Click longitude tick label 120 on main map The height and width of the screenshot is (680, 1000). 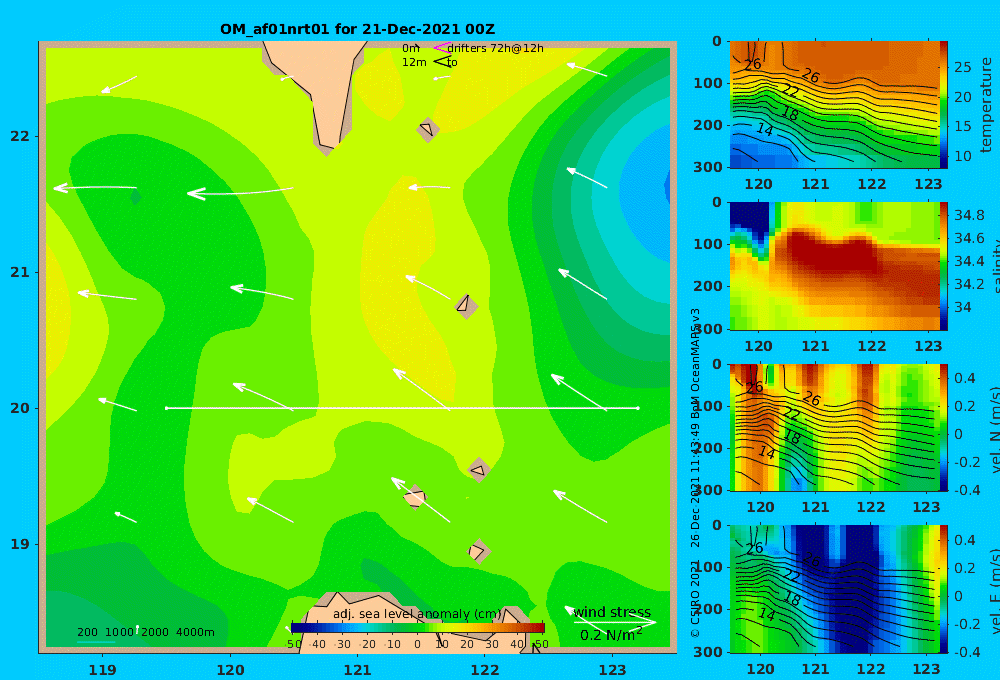[x=230, y=670]
